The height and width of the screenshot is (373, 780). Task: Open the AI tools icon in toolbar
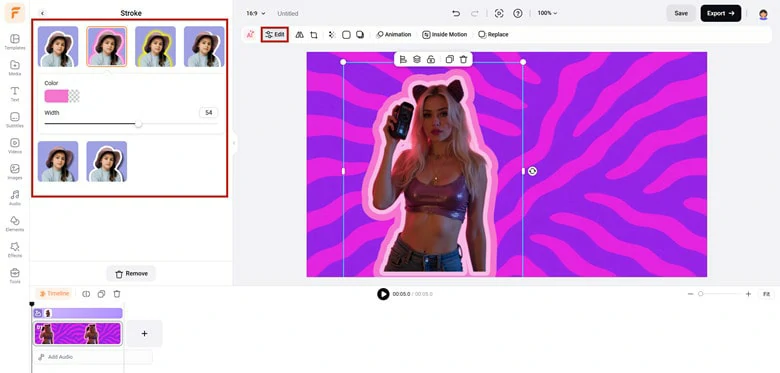250,34
